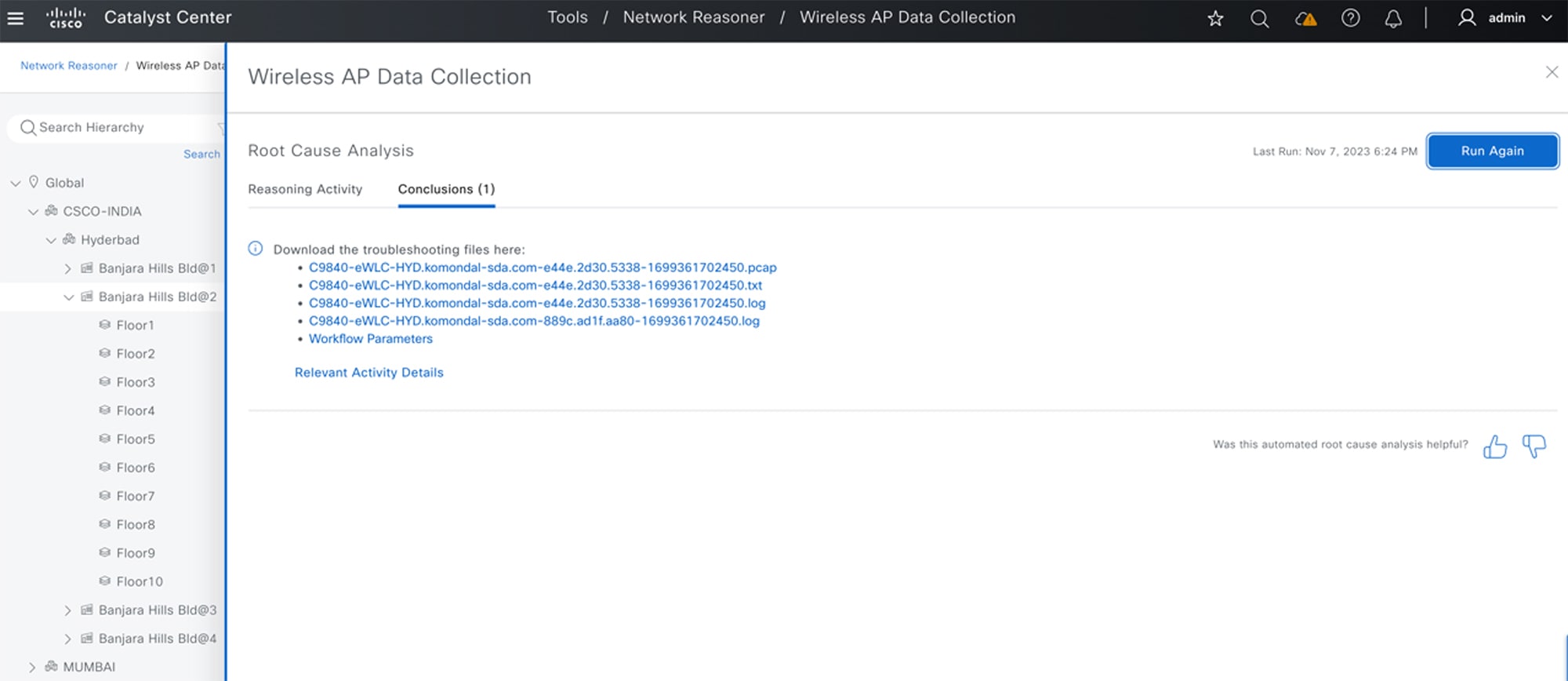
Task: Click the Banjara Hills Bld@2 building icon
Action: [87, 297]
